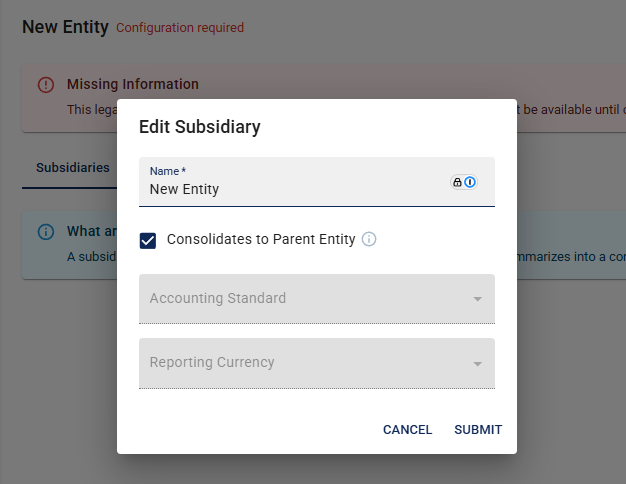The height and width of the screenshot is (484, 626).
Task: Click the Reporting Currency dropdown arrow
Action: (x=477, y=364)
